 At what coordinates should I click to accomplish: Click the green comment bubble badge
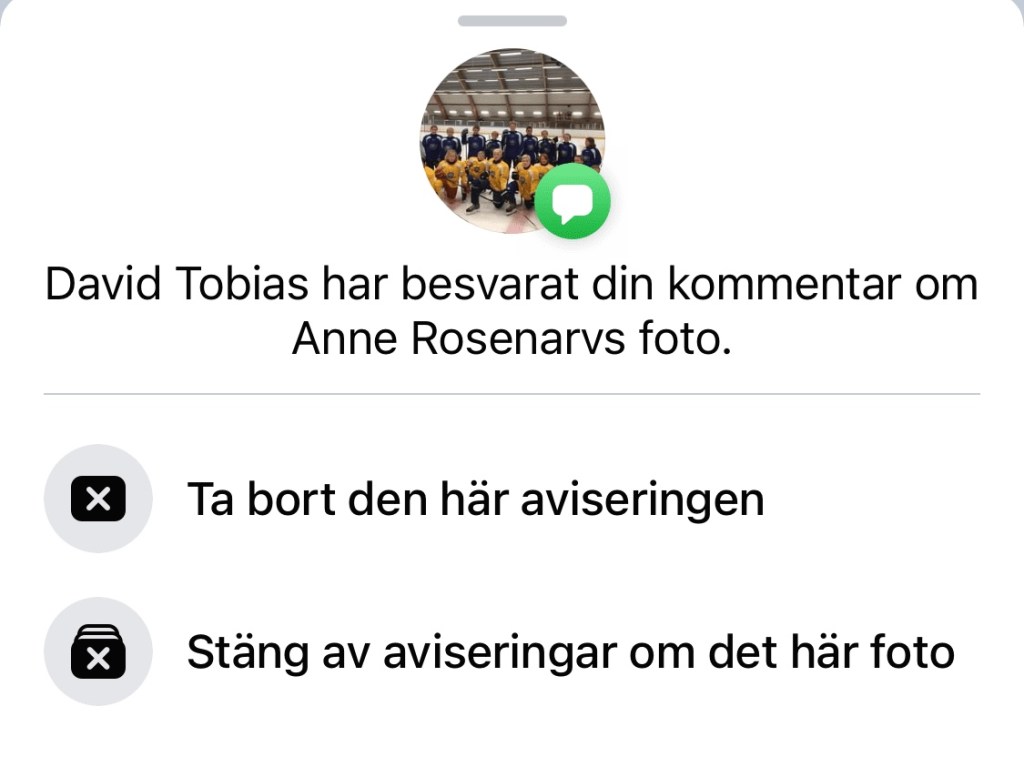573,201
